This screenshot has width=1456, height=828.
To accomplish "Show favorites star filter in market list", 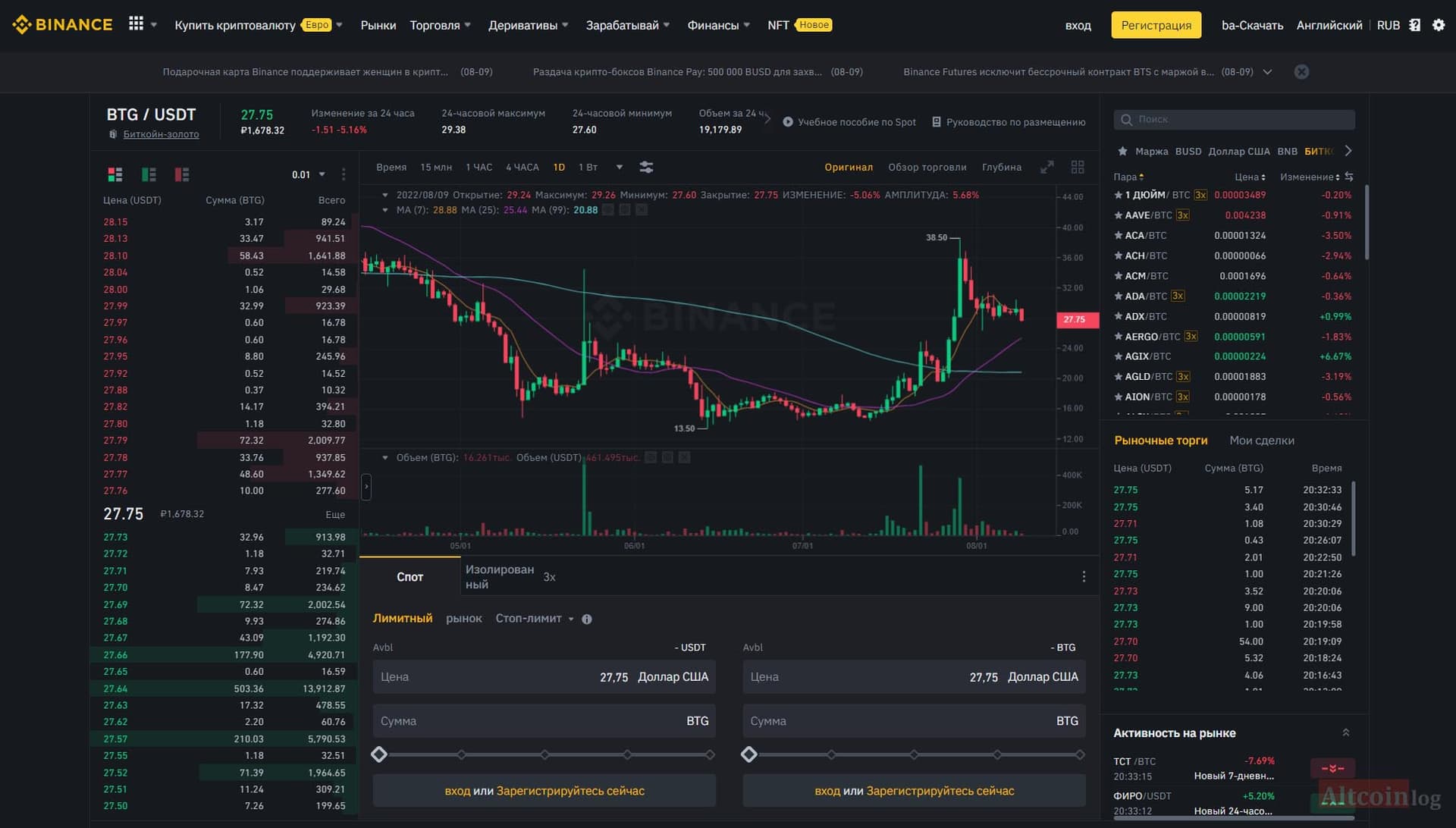I will (x=1122, y=151).
